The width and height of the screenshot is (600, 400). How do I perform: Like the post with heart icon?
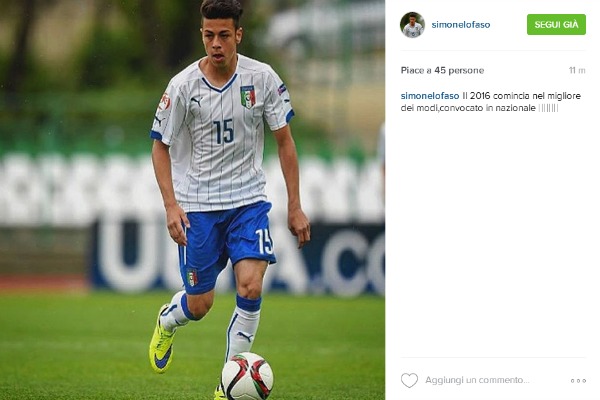409,380
